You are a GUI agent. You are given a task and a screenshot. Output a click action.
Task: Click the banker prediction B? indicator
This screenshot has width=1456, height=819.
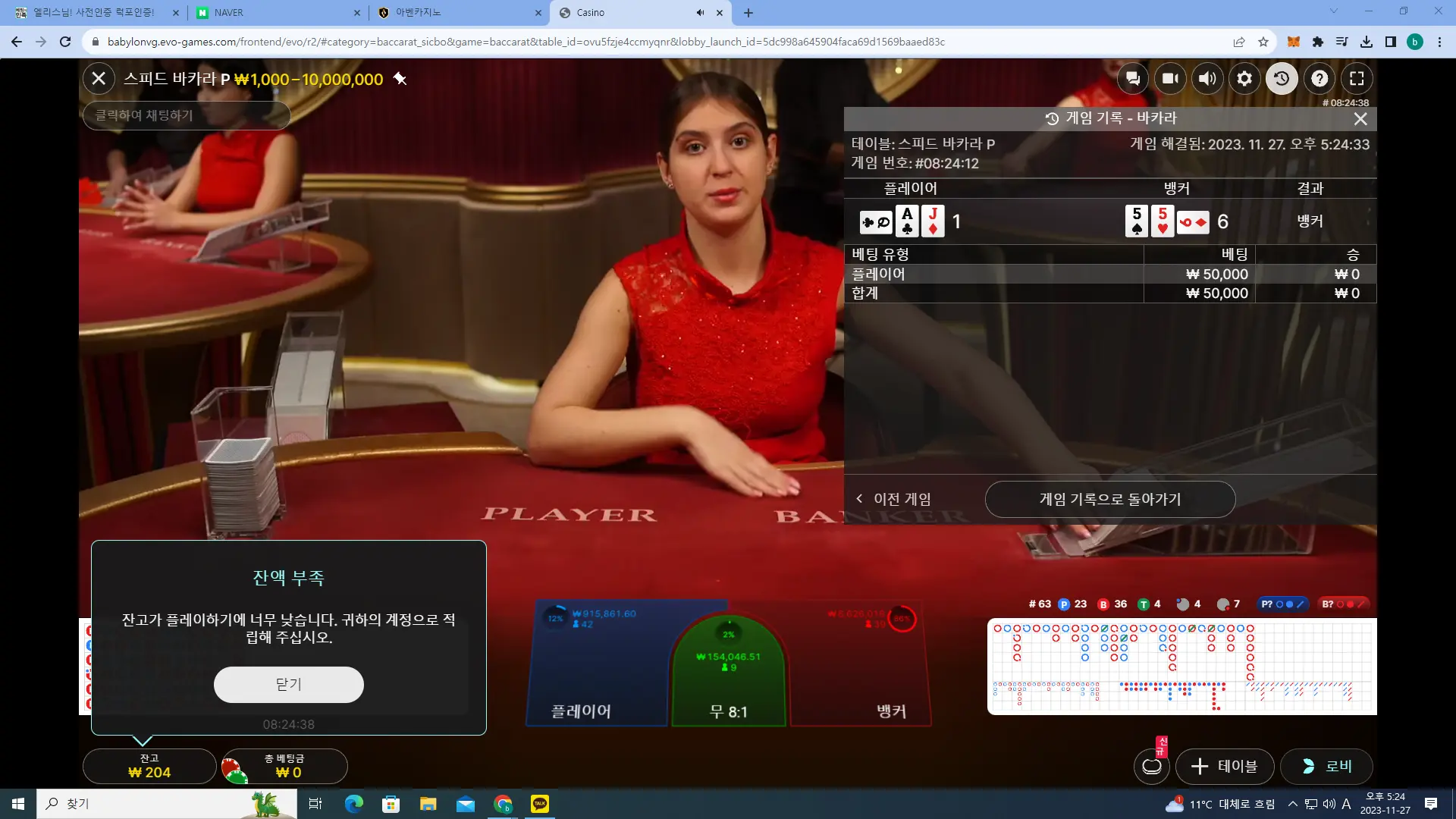tap(1343, 604)
